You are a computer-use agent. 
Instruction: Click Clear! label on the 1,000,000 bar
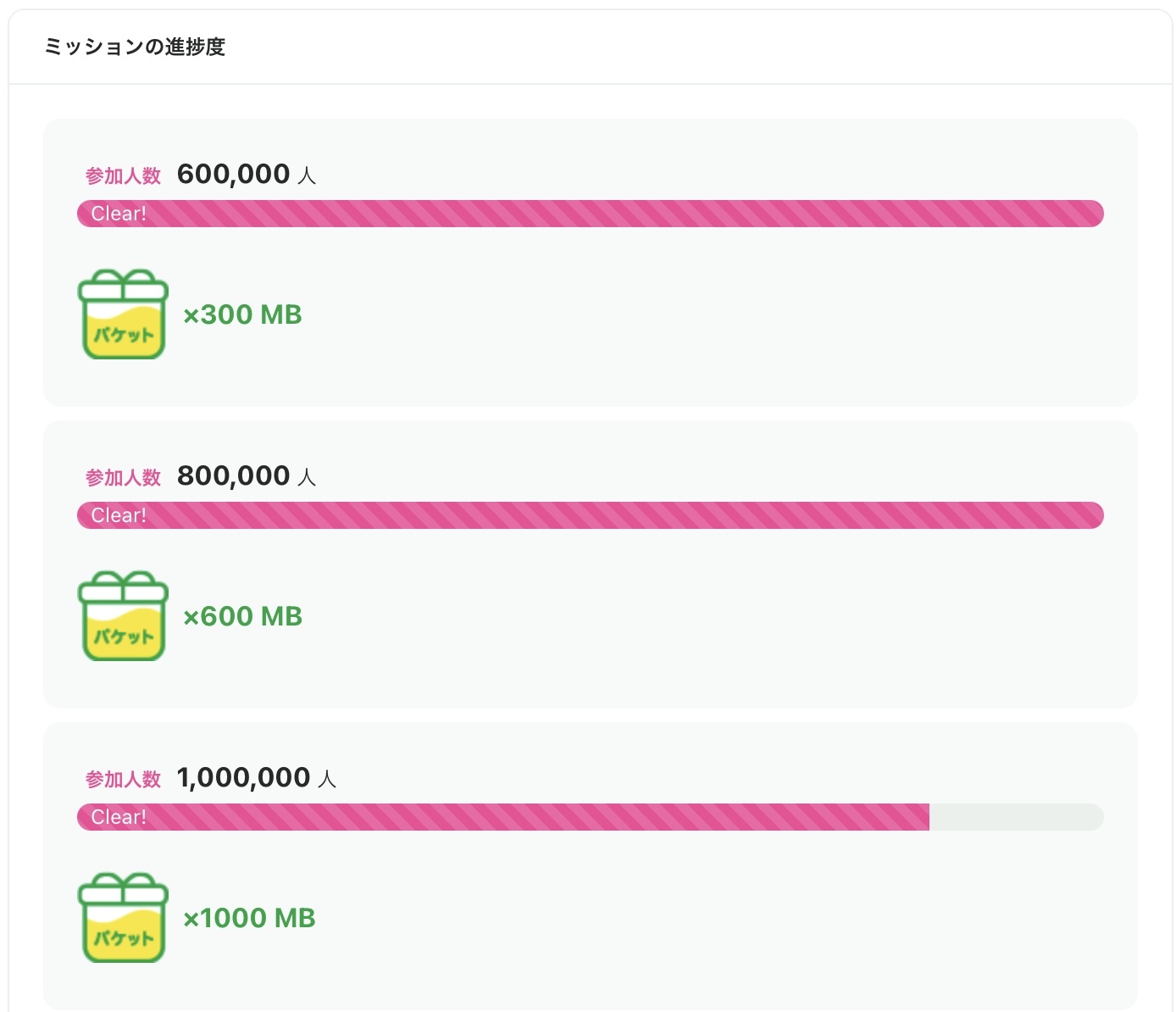[119, 817]
